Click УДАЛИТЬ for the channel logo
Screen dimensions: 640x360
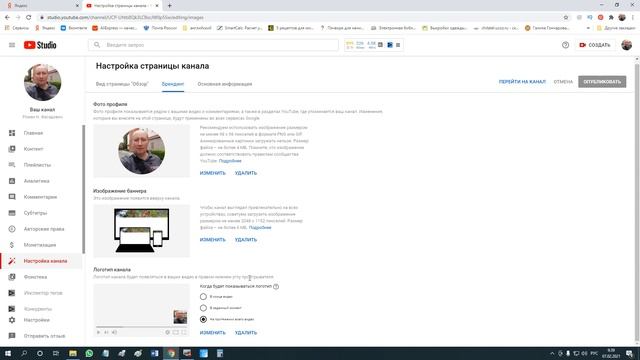coord(246,333)
